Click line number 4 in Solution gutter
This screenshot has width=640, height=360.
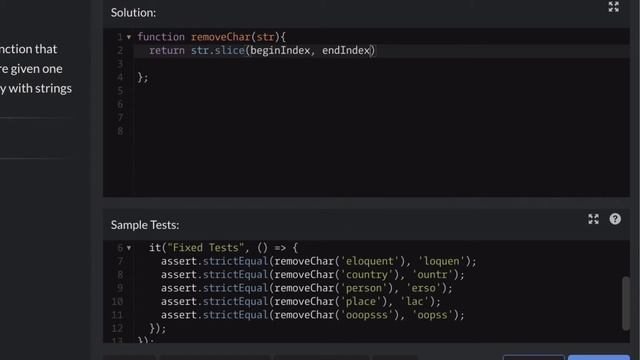point(120,77)
